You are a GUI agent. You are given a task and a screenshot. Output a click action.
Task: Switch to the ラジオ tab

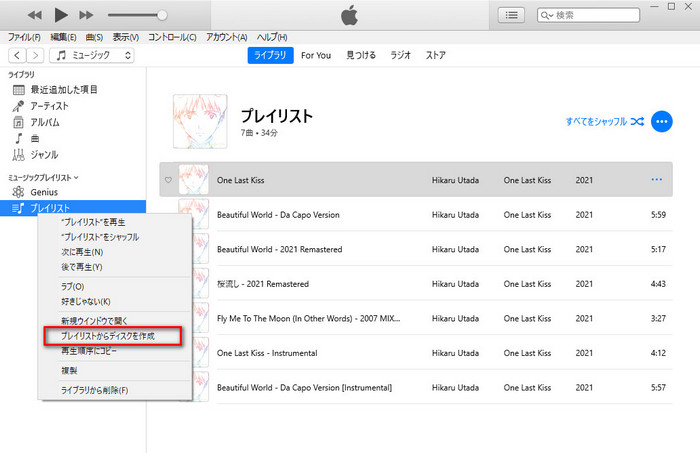coord(400,55)
